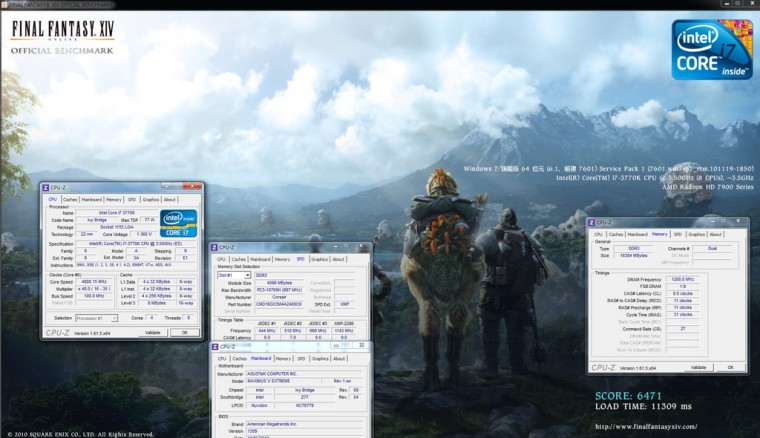Open About tab in the SPD window
The width and height of the screenshot is (760, 438).
pos(338,260)
